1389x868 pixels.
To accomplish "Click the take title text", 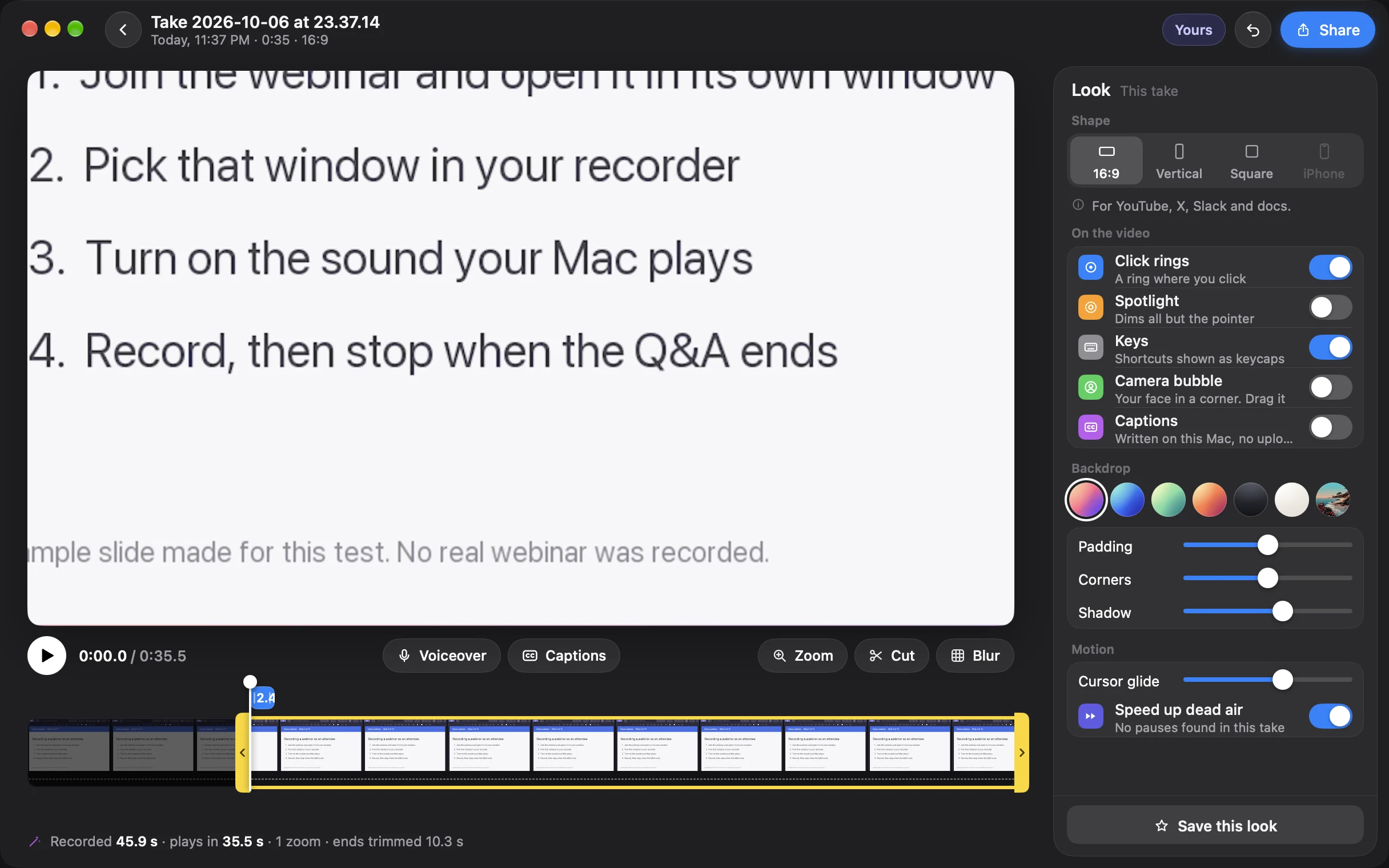I will point(265,22).
